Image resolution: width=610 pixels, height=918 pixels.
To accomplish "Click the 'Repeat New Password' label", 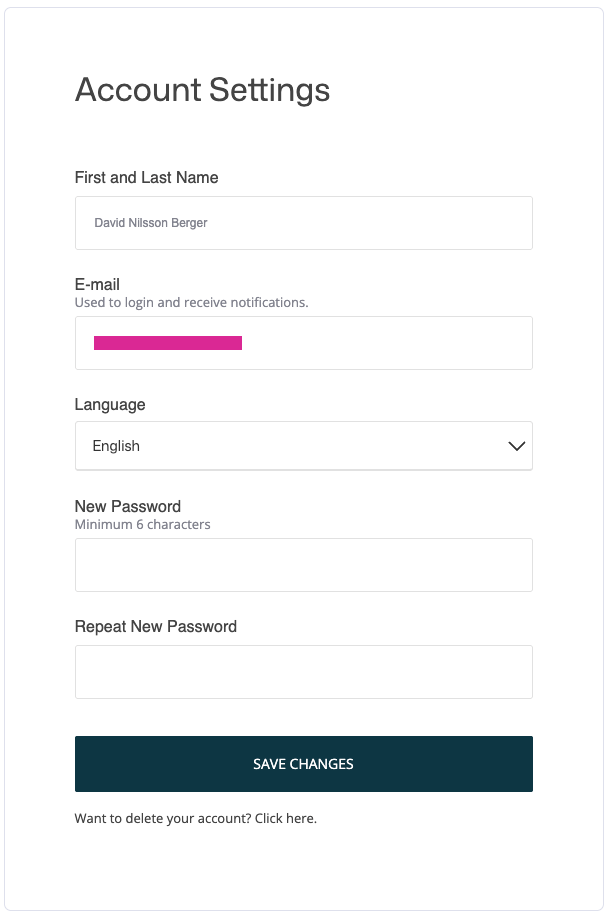I will click(x=156, y=627).
